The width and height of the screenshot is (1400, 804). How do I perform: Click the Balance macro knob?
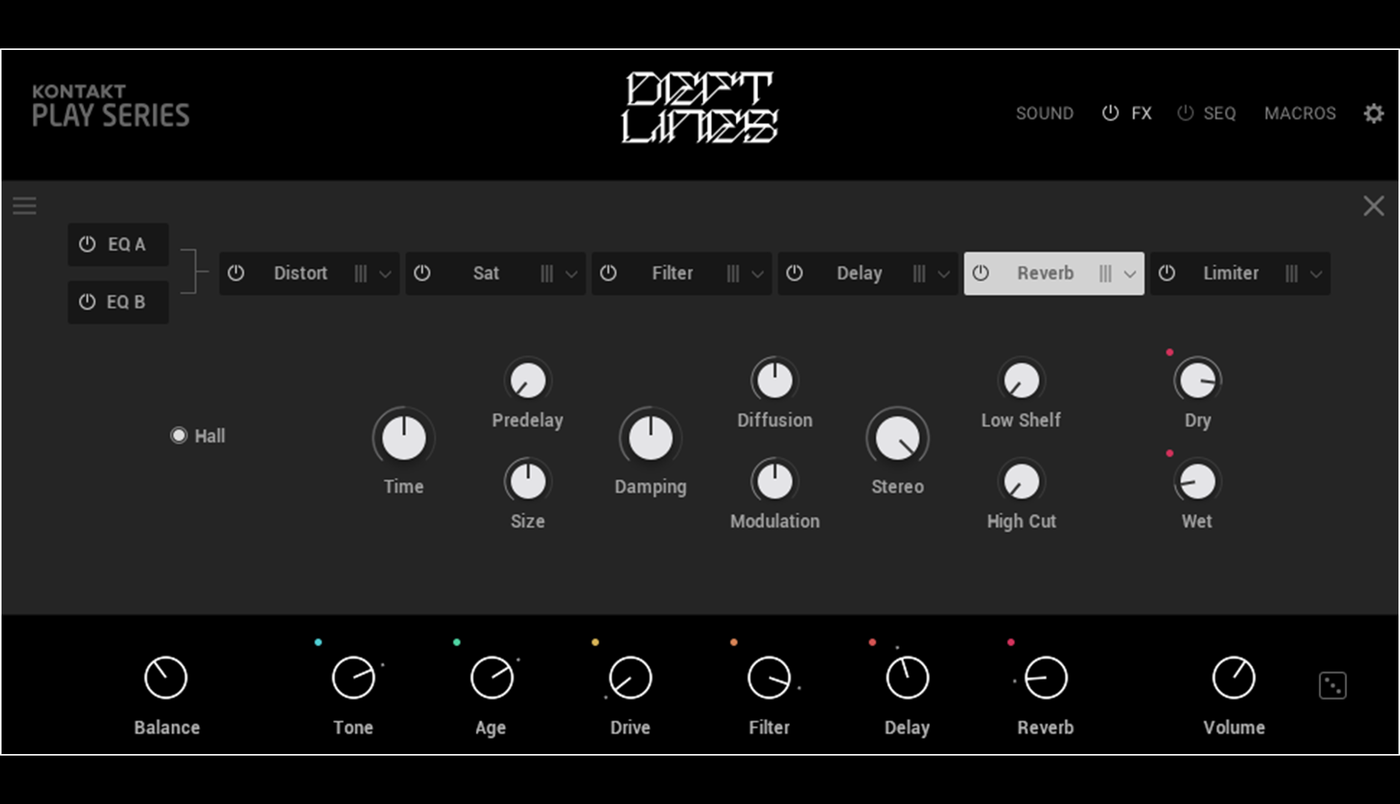(166, 678)
